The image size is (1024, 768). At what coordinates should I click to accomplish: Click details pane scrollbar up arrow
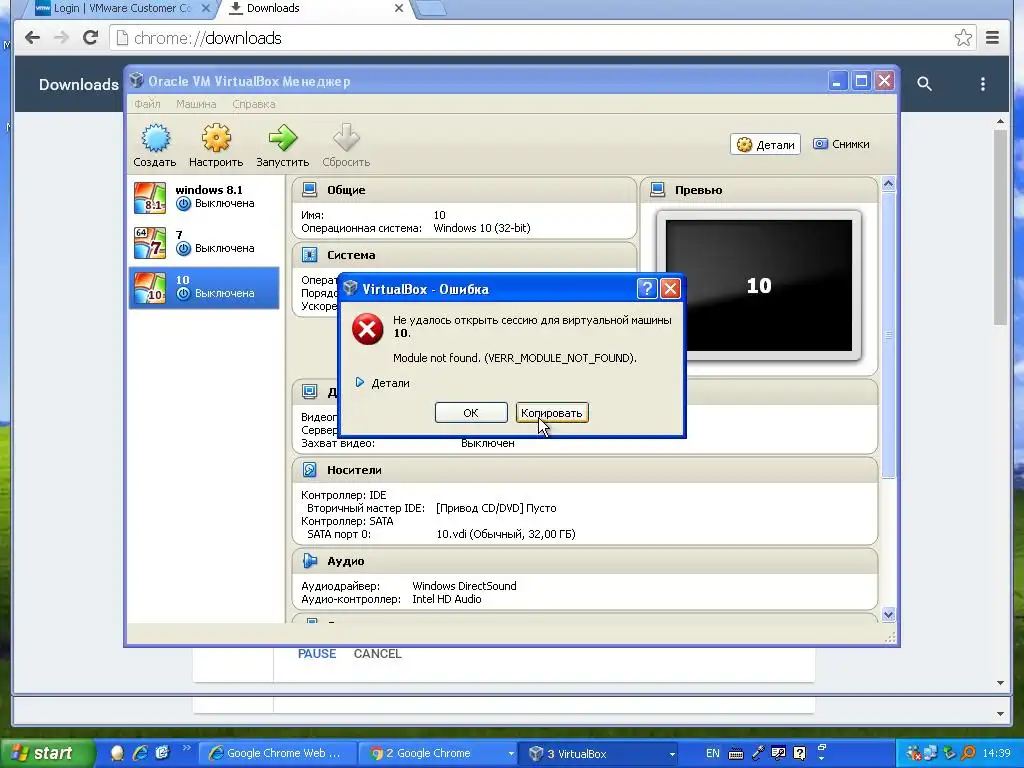[888, 184]
